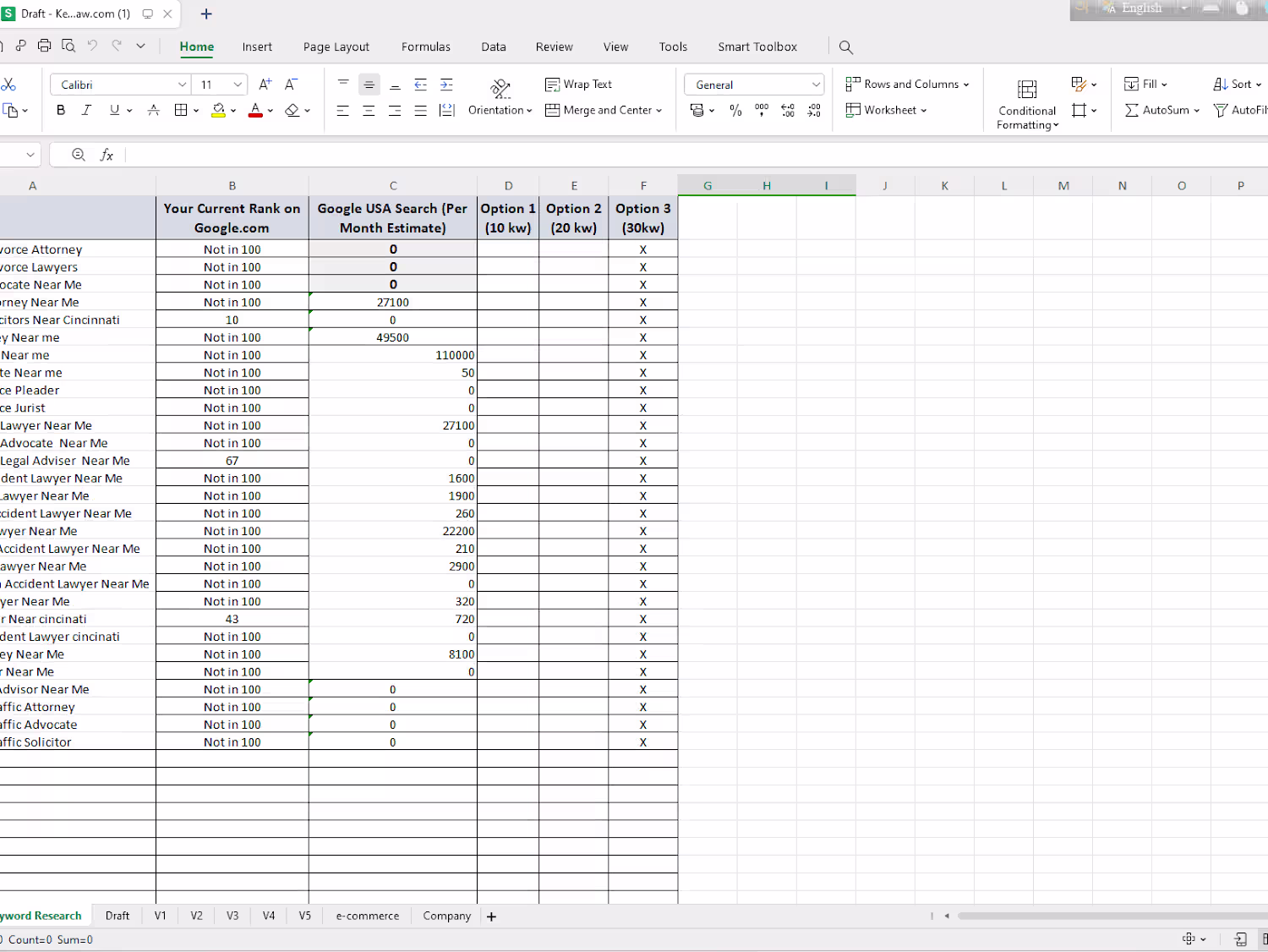Toggle underline formatting
Screen dimensions: 1268x952
point(114,110)
